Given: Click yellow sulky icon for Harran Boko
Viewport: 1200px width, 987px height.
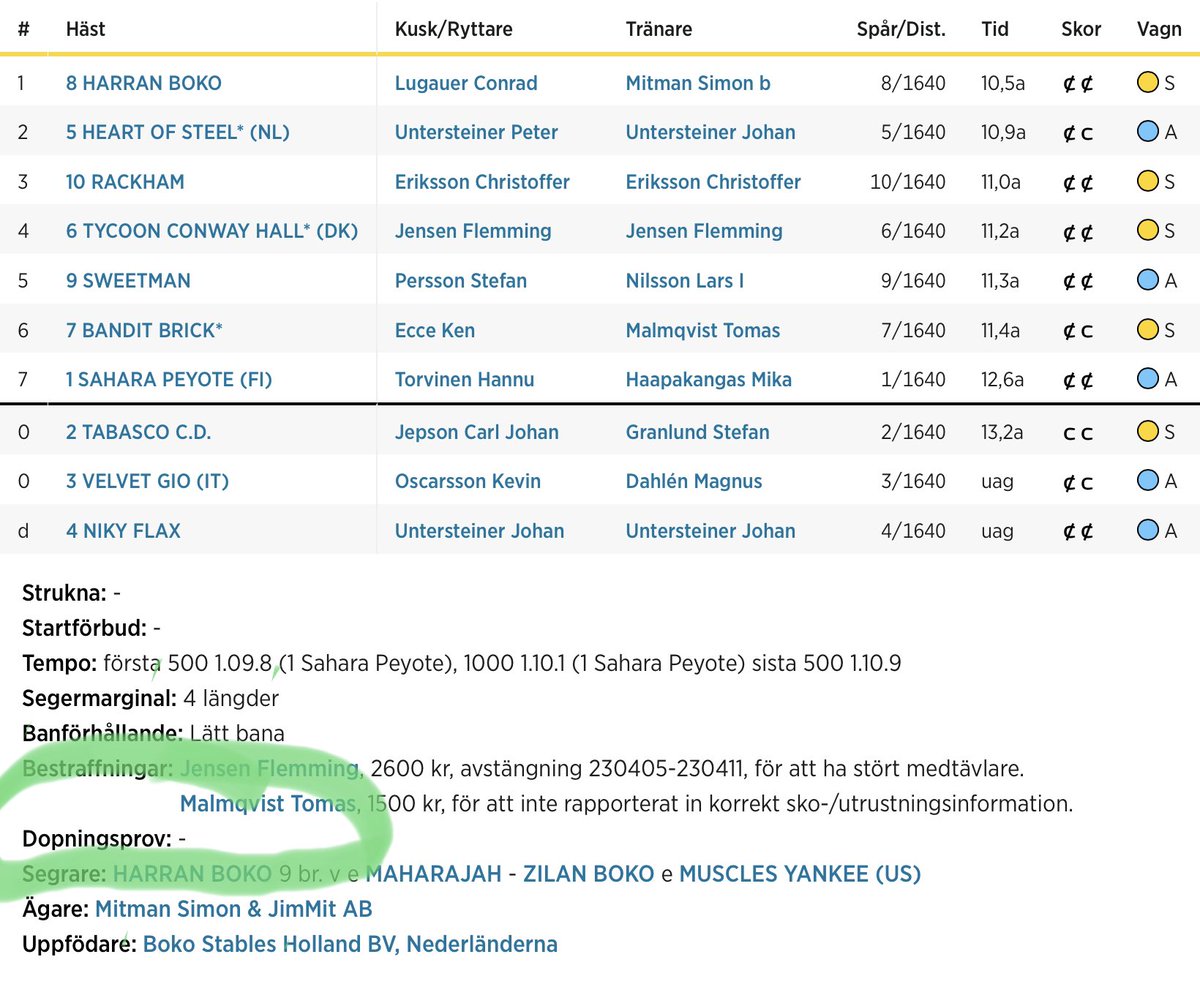Looking at the screenshot, I should 1148,83.
